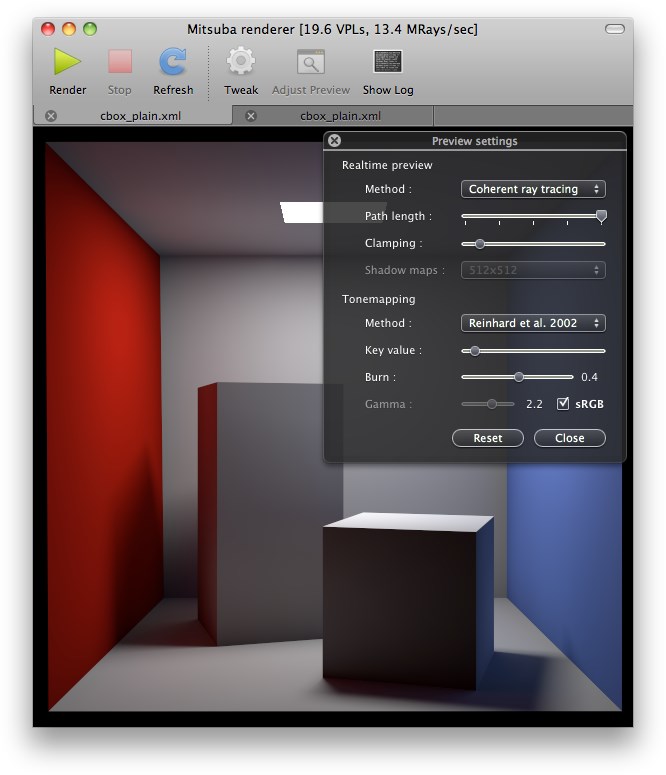The height and width of the screenshot is (775, 666).
Task: Select the second cbox_plain.xml tab
Action: 340,116
